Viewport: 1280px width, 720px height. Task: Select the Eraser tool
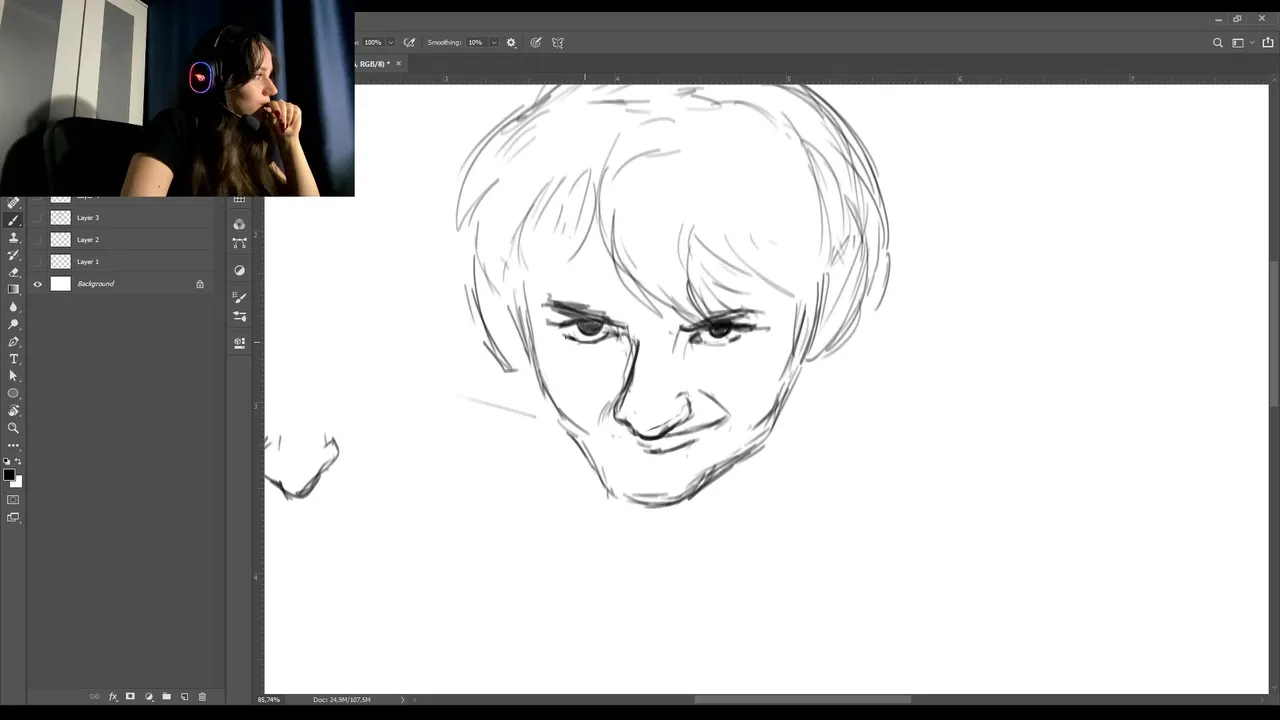(x=13, y=272)
